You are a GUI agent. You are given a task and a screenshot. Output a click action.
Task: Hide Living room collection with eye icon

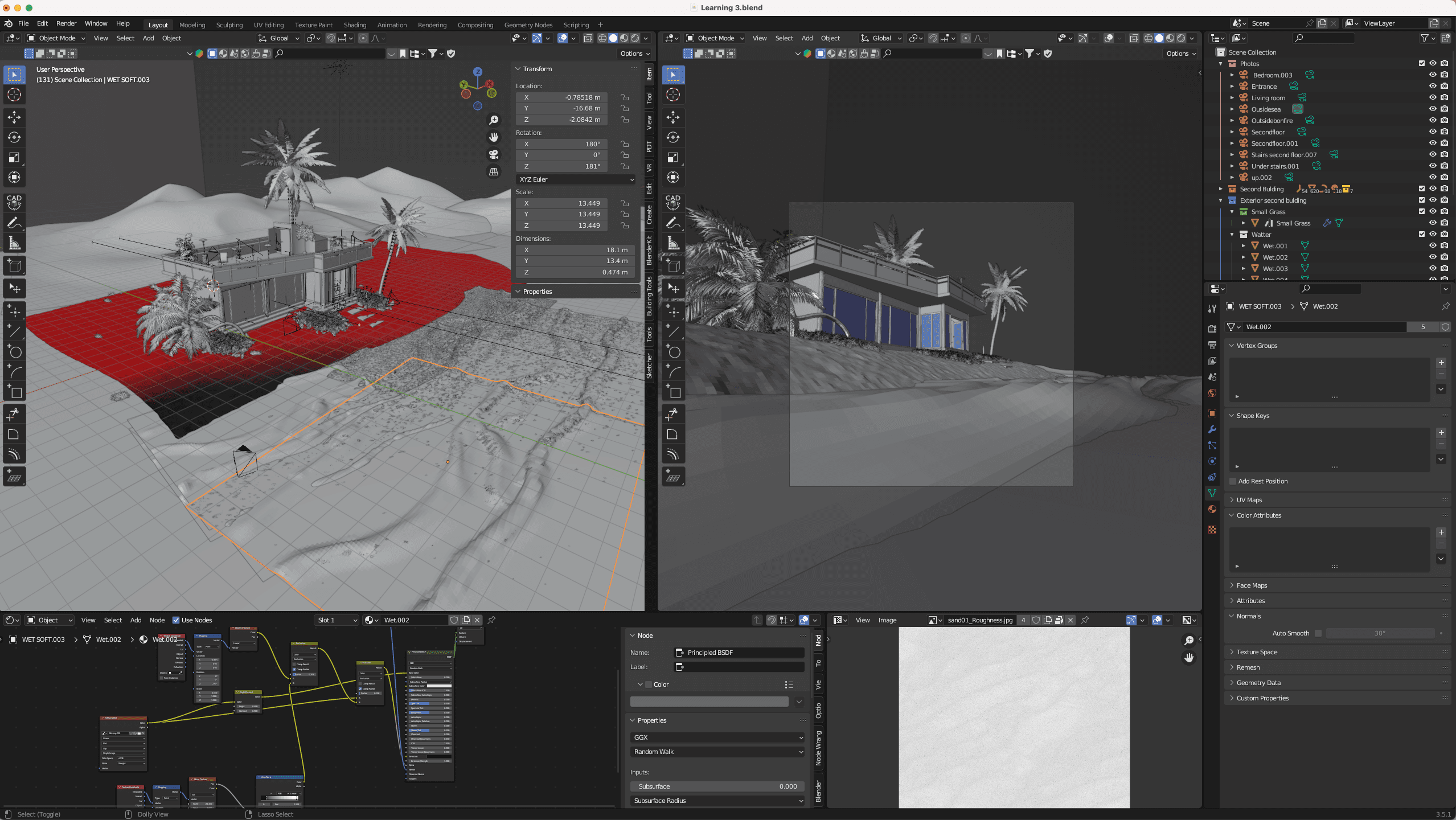click(1433, 97)
